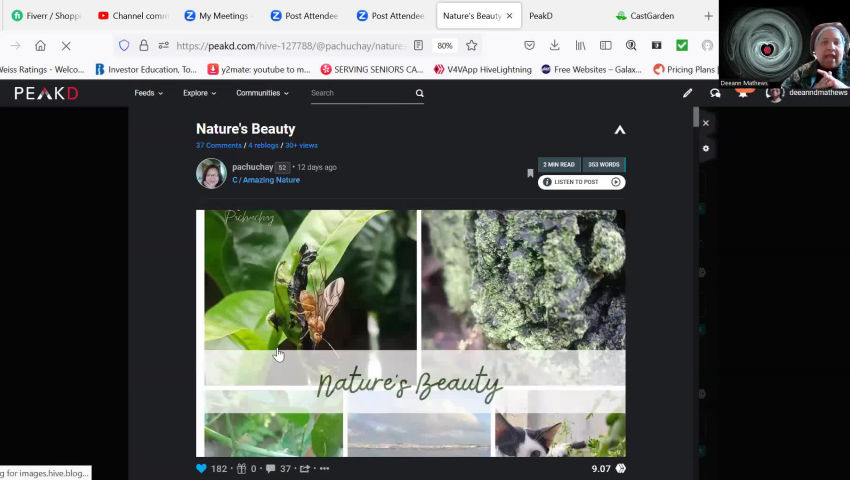The image size is (850, 480).
Task: Toggle reader view icon
Action: click(x=418, y=46)
